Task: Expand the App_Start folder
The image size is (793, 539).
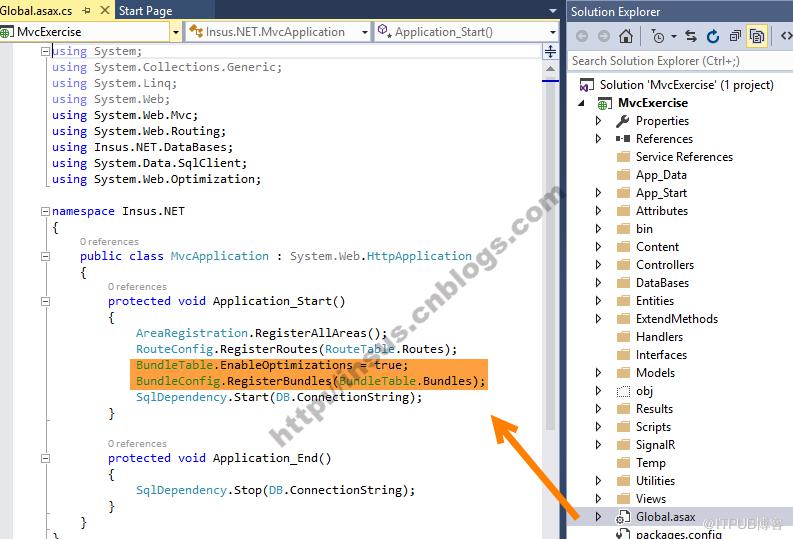Action: (598, 193)
